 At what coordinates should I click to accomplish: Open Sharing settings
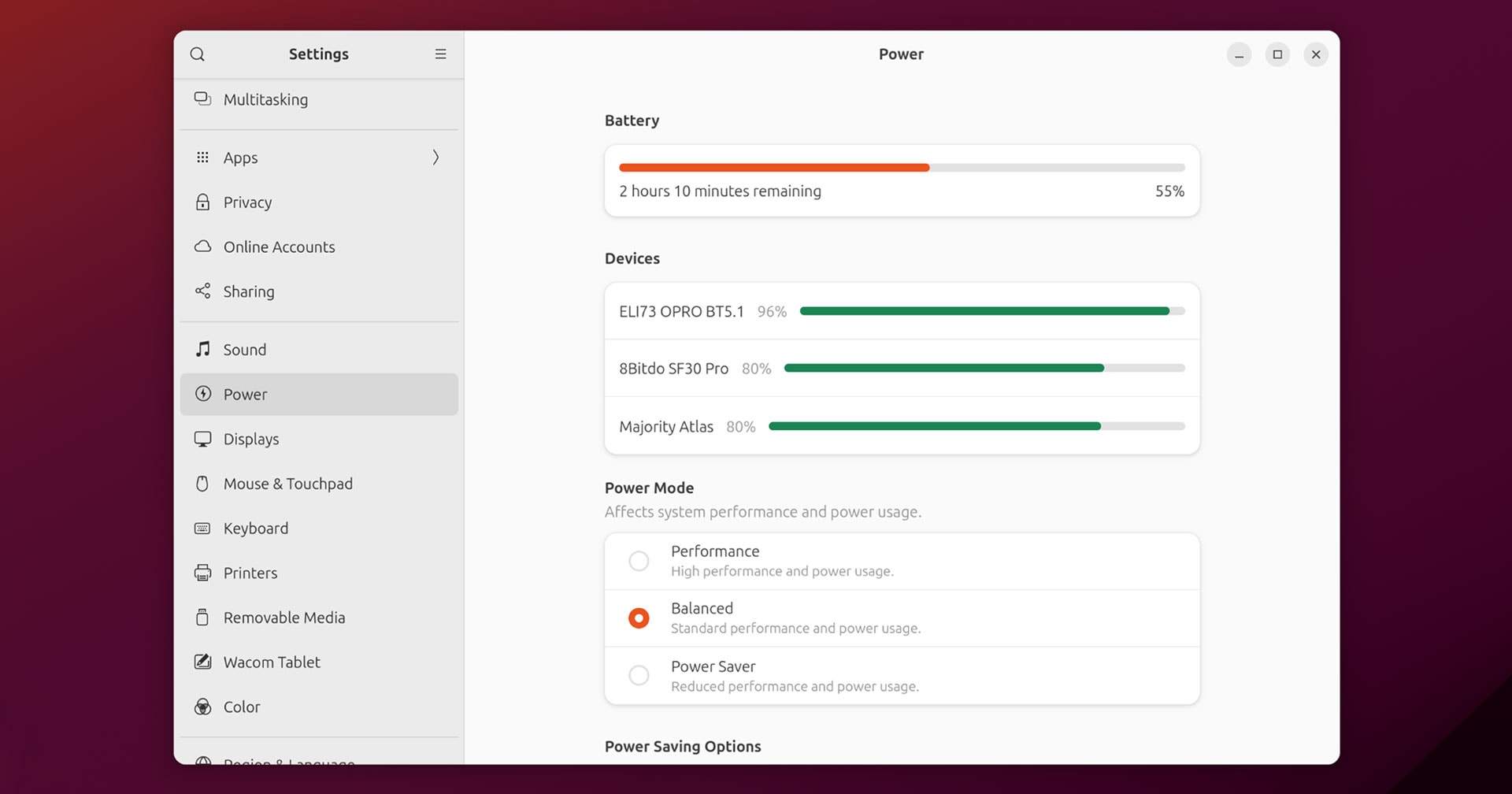319,291
